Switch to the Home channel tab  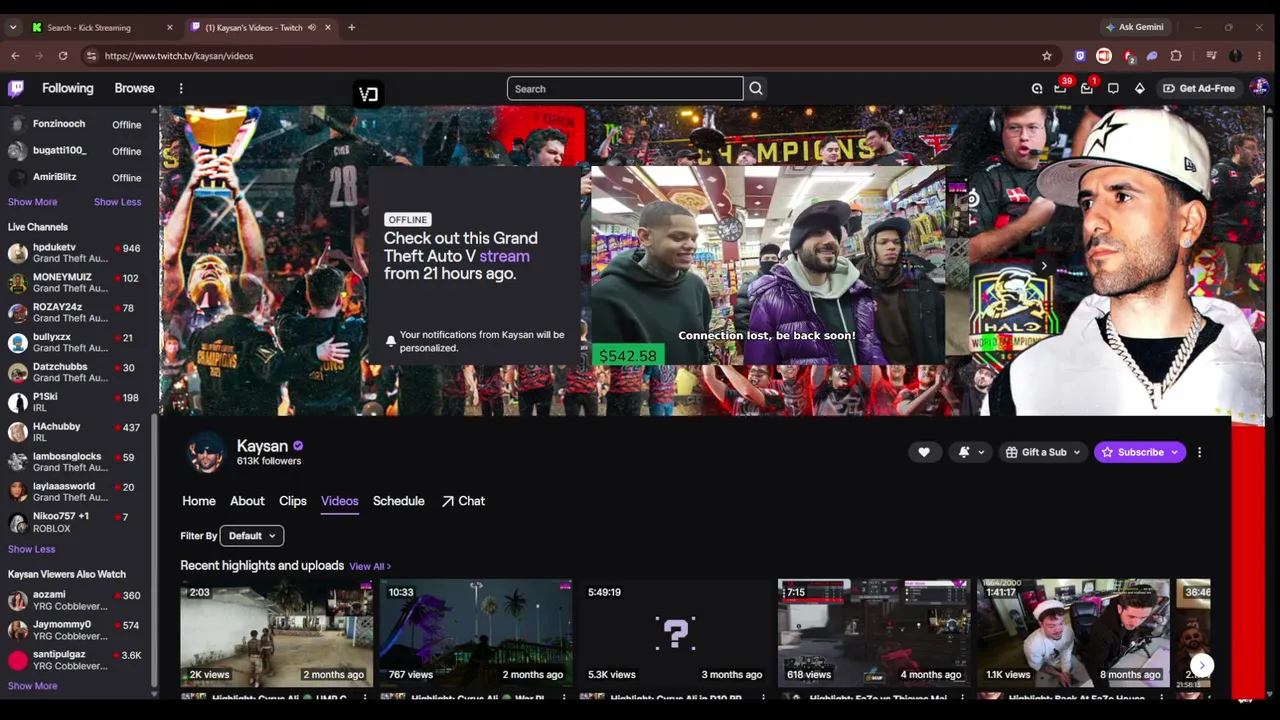tap(199, 501)
